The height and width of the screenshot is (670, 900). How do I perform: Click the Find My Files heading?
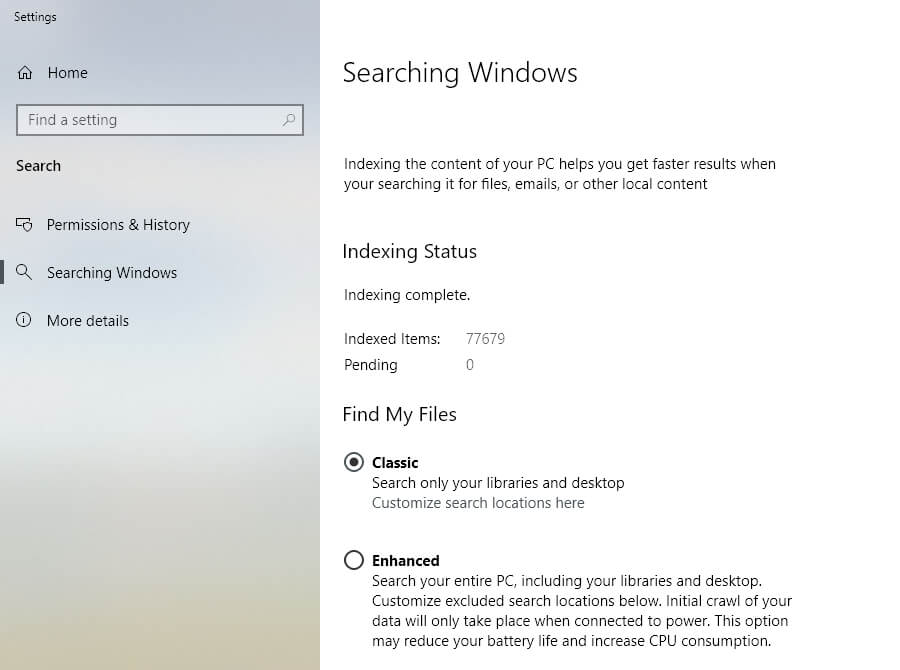[x=399, y=415]
